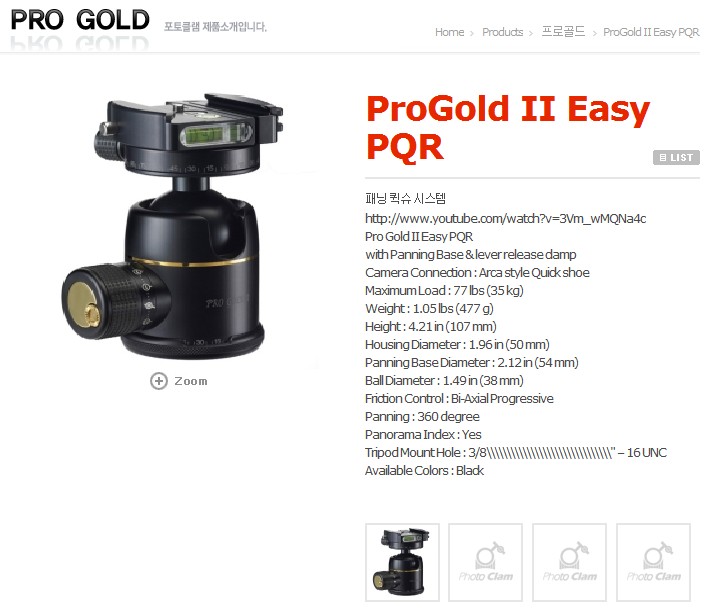
Task: Click the Zoom text label
Action: point(191,381)
